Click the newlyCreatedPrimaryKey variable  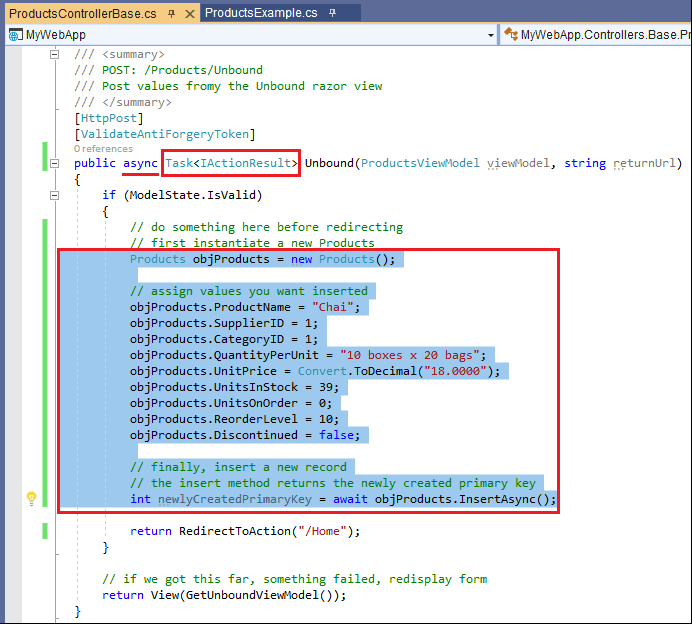[234, 499]
